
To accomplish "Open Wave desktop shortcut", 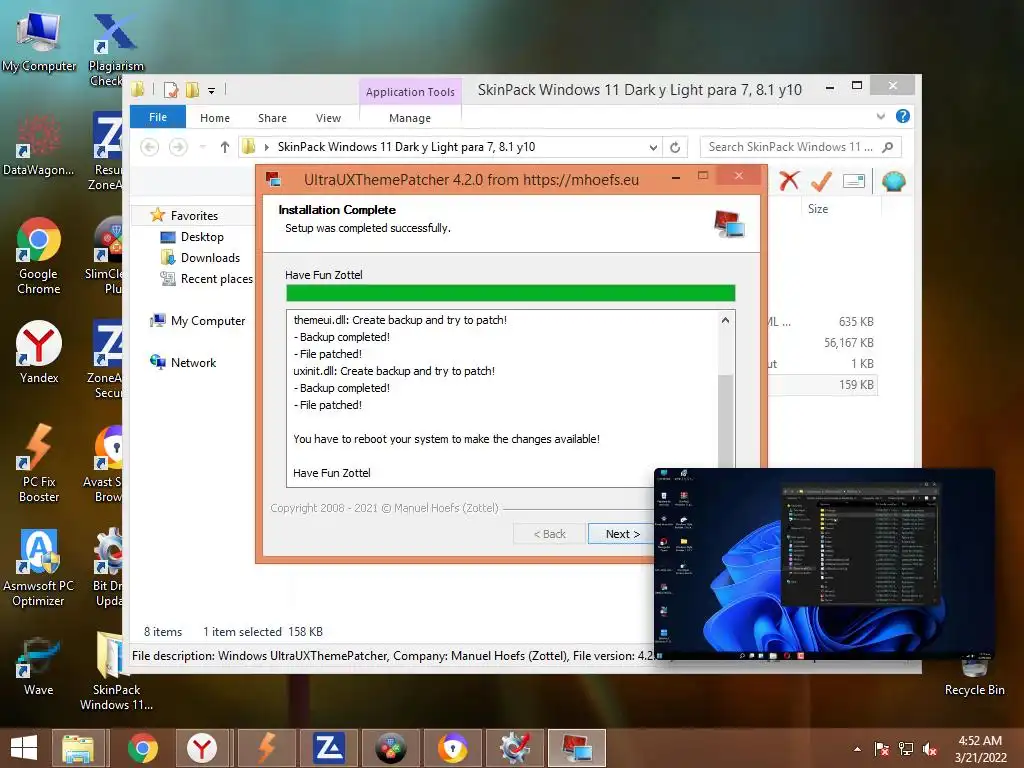I will click(x=39, y=666).
